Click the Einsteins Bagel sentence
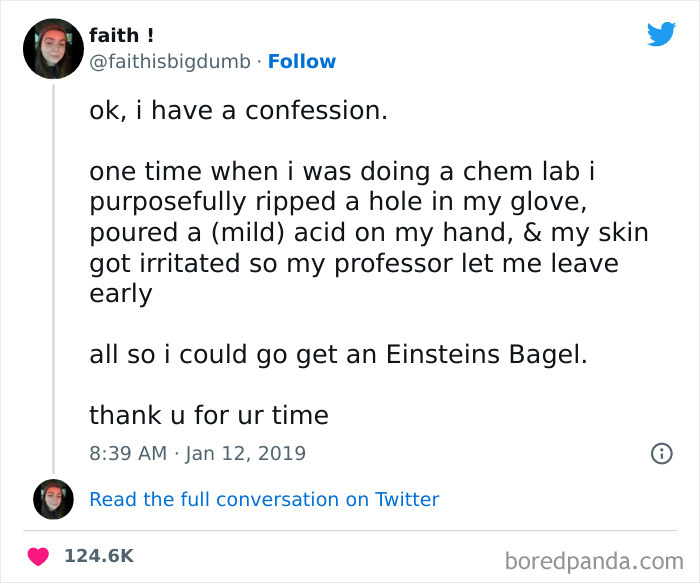The height and width of the screenshot is (583, 700). pos(338,354)
